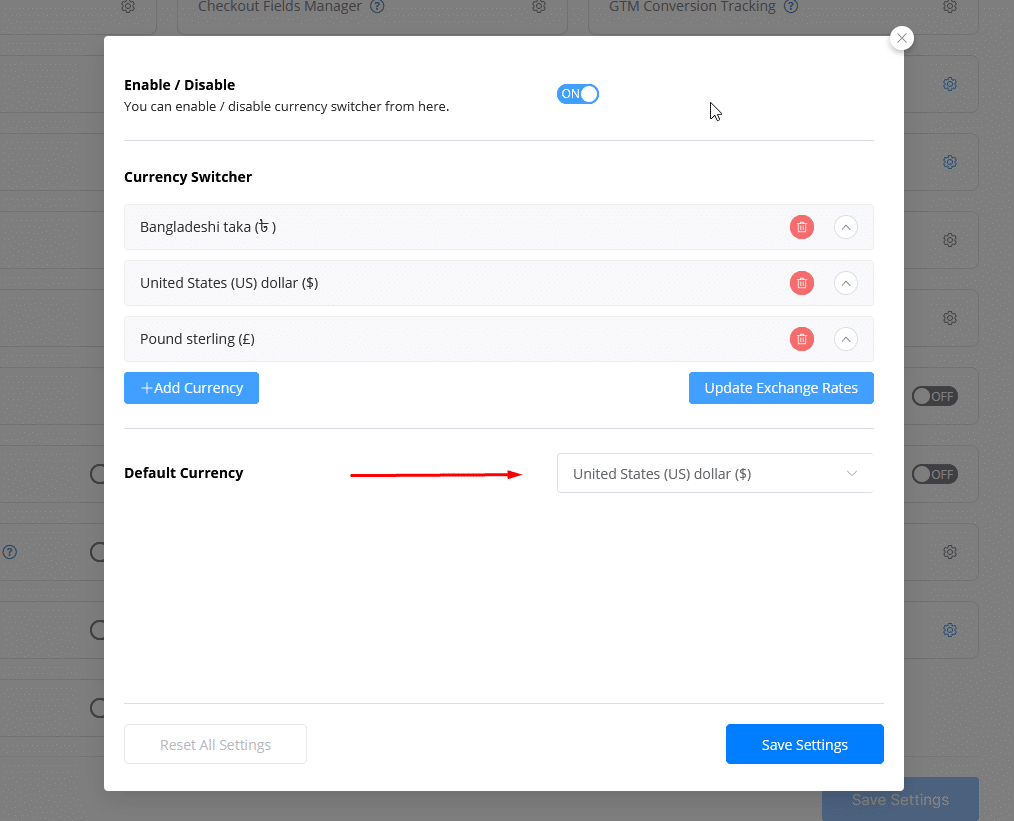
Task: Click the Add Currency button
Action: (x=191, y=388)
